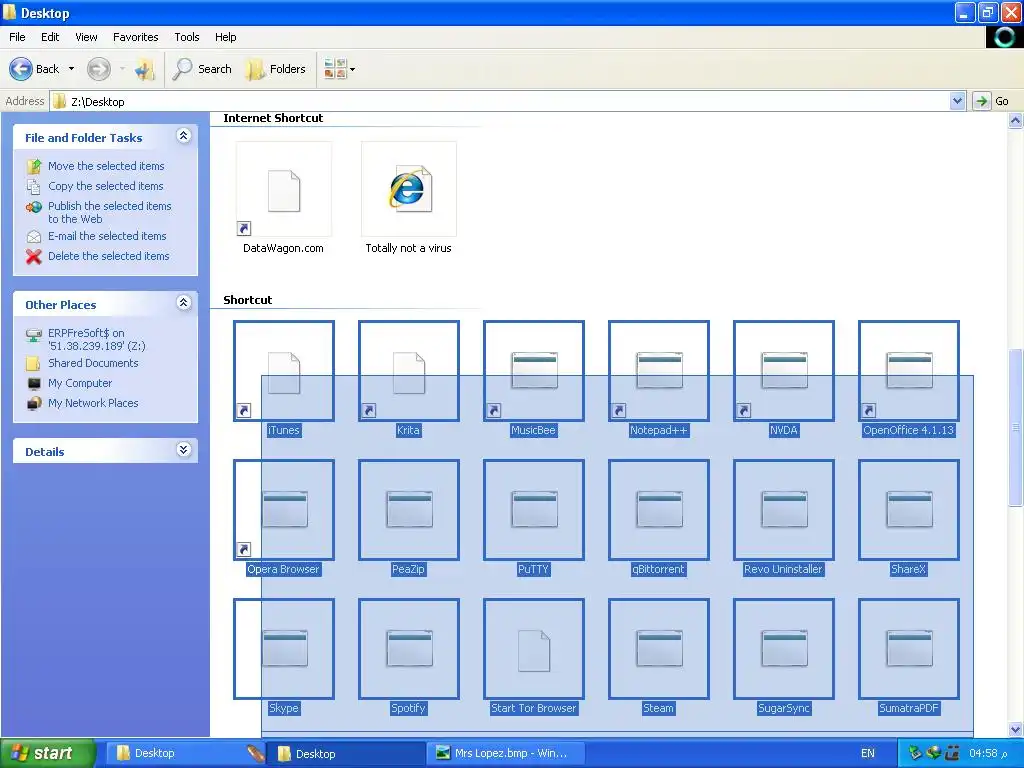Open the Back history dropdown arrow

pos(71,69)
